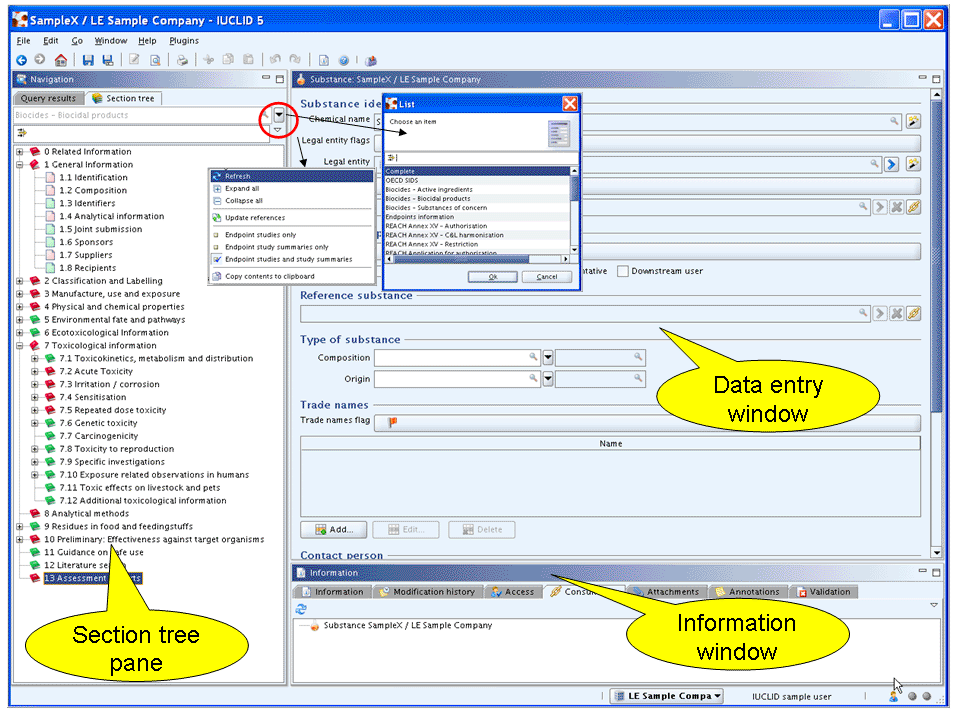Viewport: 955px width, 711px height.
Task: Tick the Downstream user checkbox
Action: [622, 271]
